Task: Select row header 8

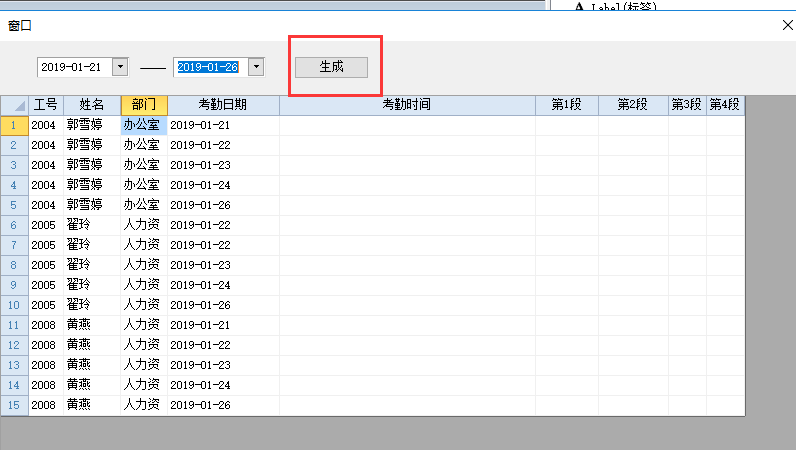Action: [x=14, y=265]
